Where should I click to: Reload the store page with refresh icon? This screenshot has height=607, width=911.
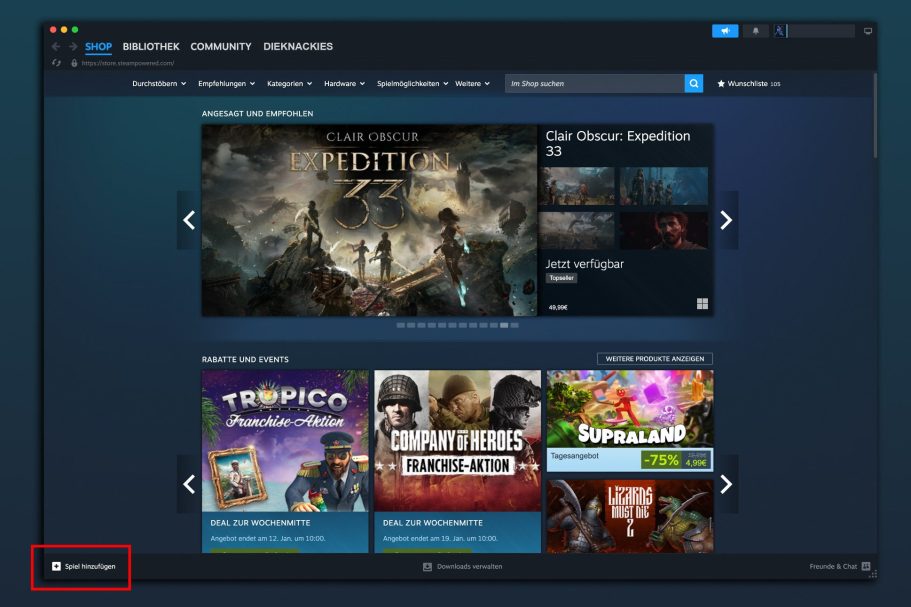pos(56,63)
